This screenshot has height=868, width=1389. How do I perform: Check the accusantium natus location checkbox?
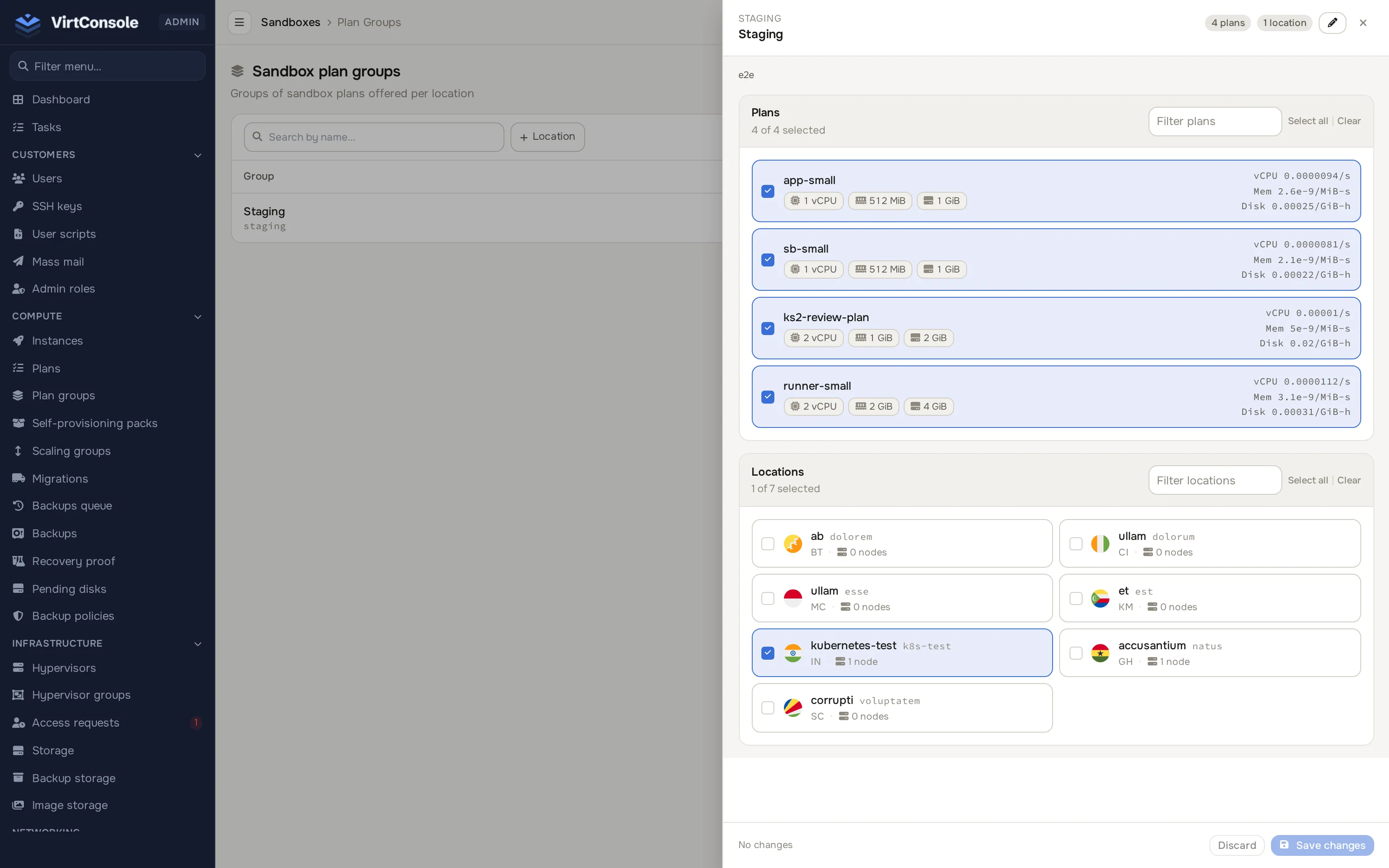coord(1076,653)
